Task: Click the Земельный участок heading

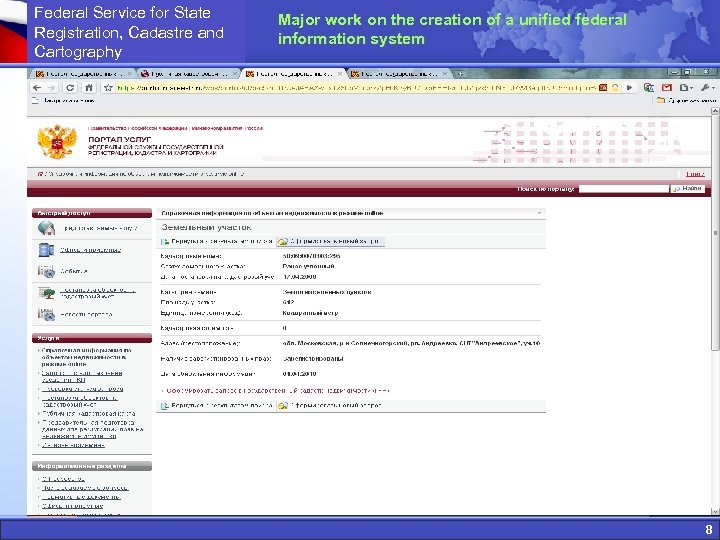Action: tap(206, 227)
